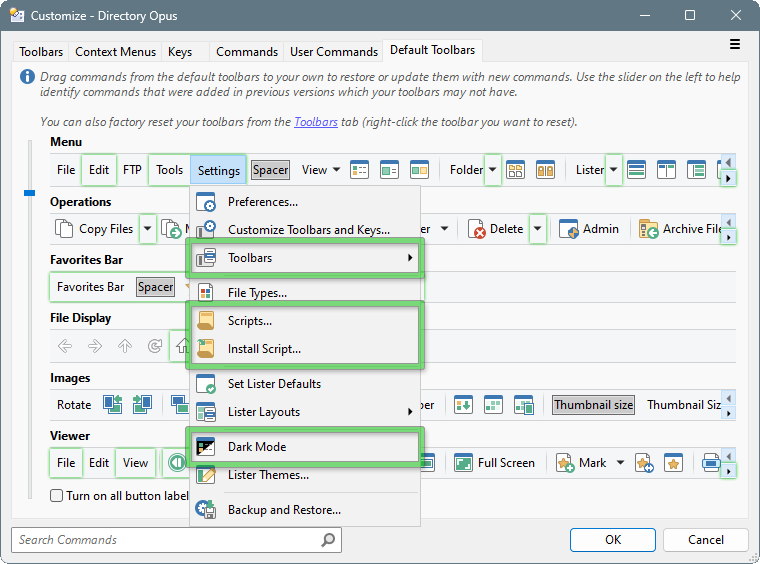Select Backup and Restore... entry
The height and width of the screenshot is (564, 760).
(x=305, y=510)
